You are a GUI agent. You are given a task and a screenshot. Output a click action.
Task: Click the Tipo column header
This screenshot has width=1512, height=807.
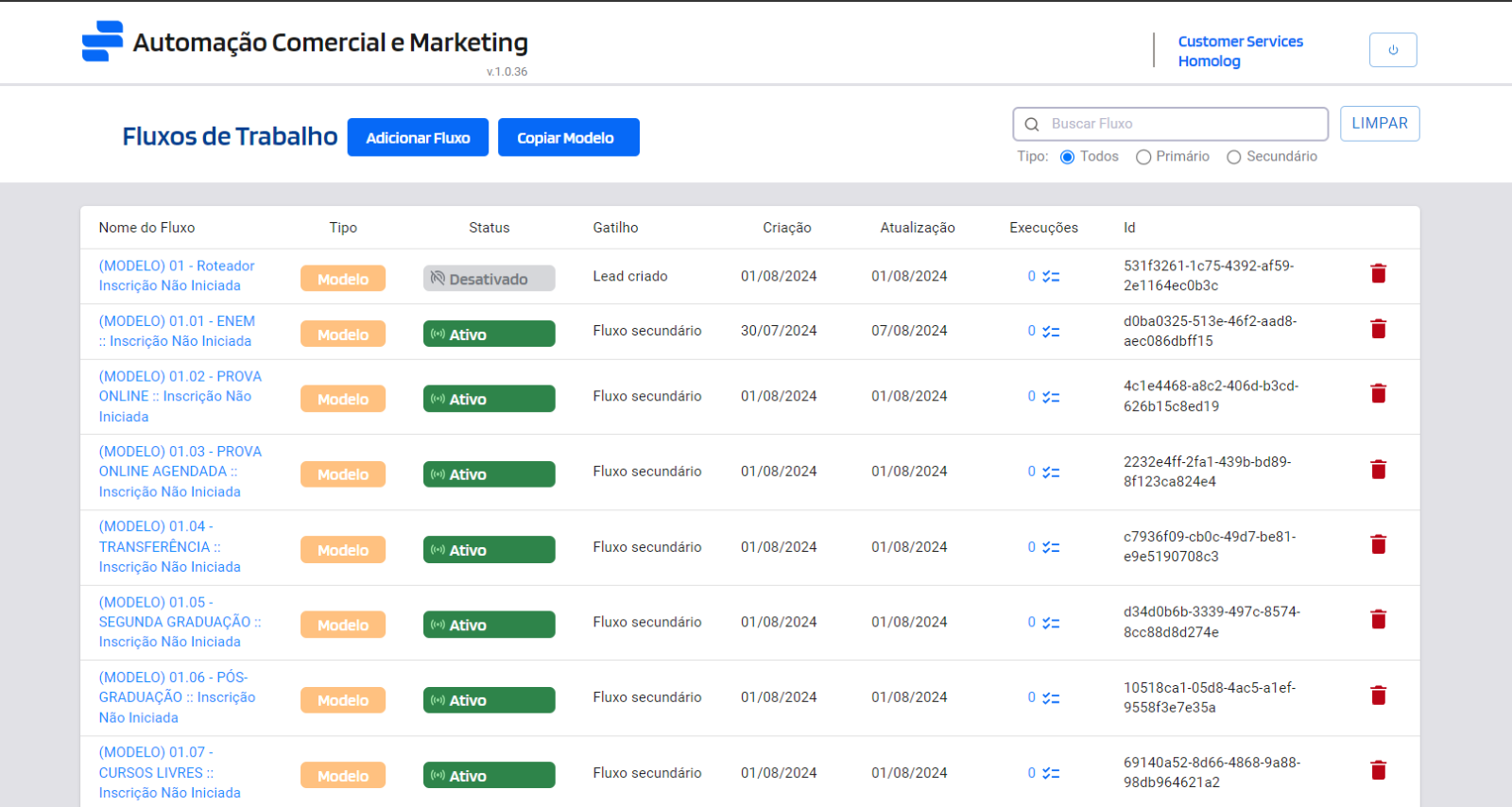point(343,228)
